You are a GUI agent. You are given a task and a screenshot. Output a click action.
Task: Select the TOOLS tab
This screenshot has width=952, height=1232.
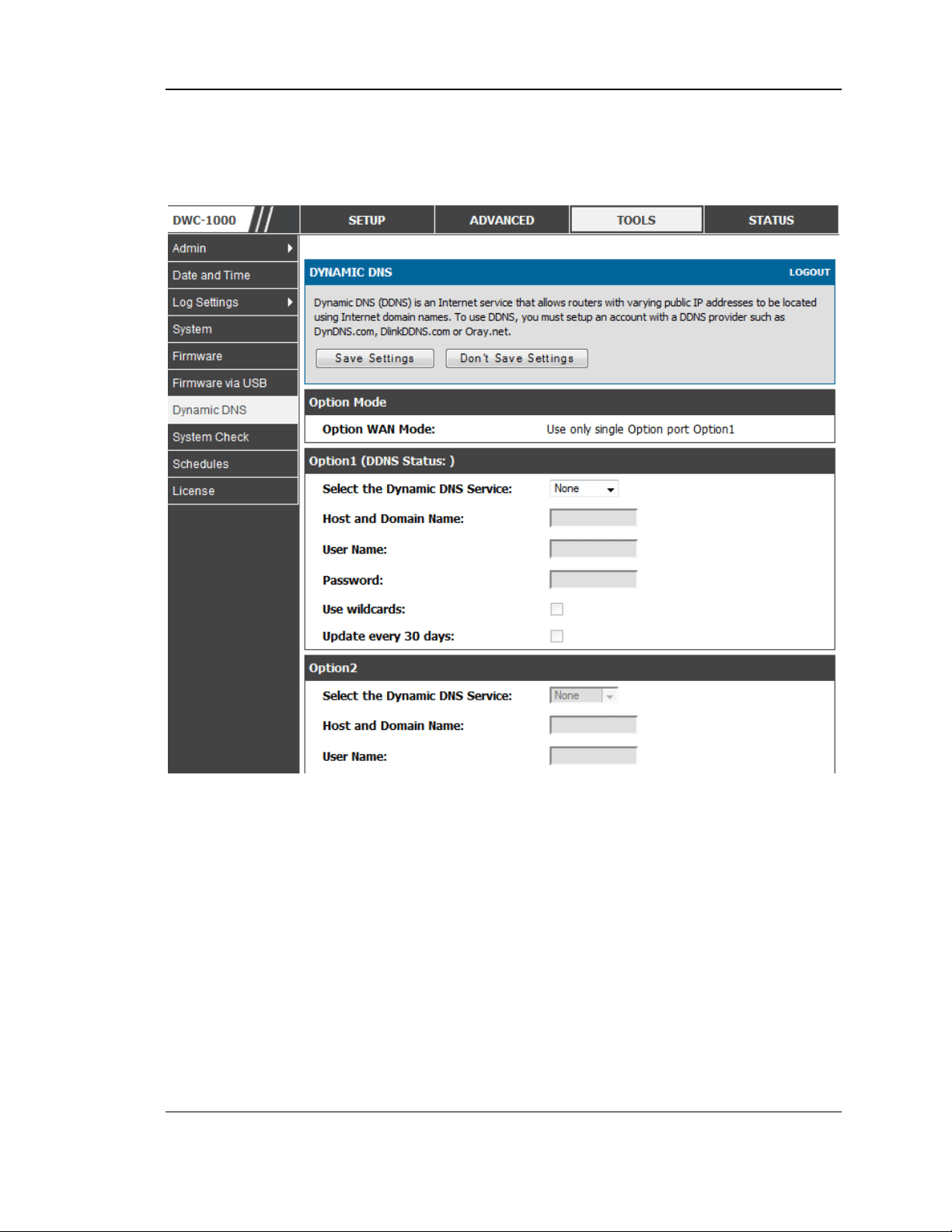coord(636,220)
